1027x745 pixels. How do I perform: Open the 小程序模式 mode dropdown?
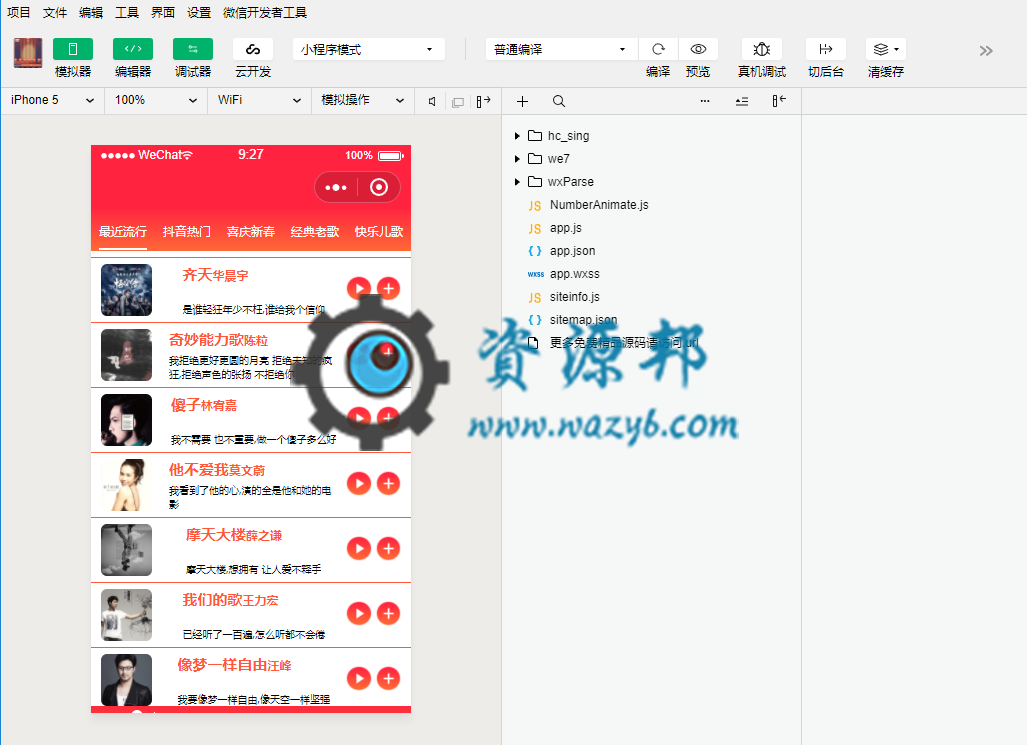369,49
